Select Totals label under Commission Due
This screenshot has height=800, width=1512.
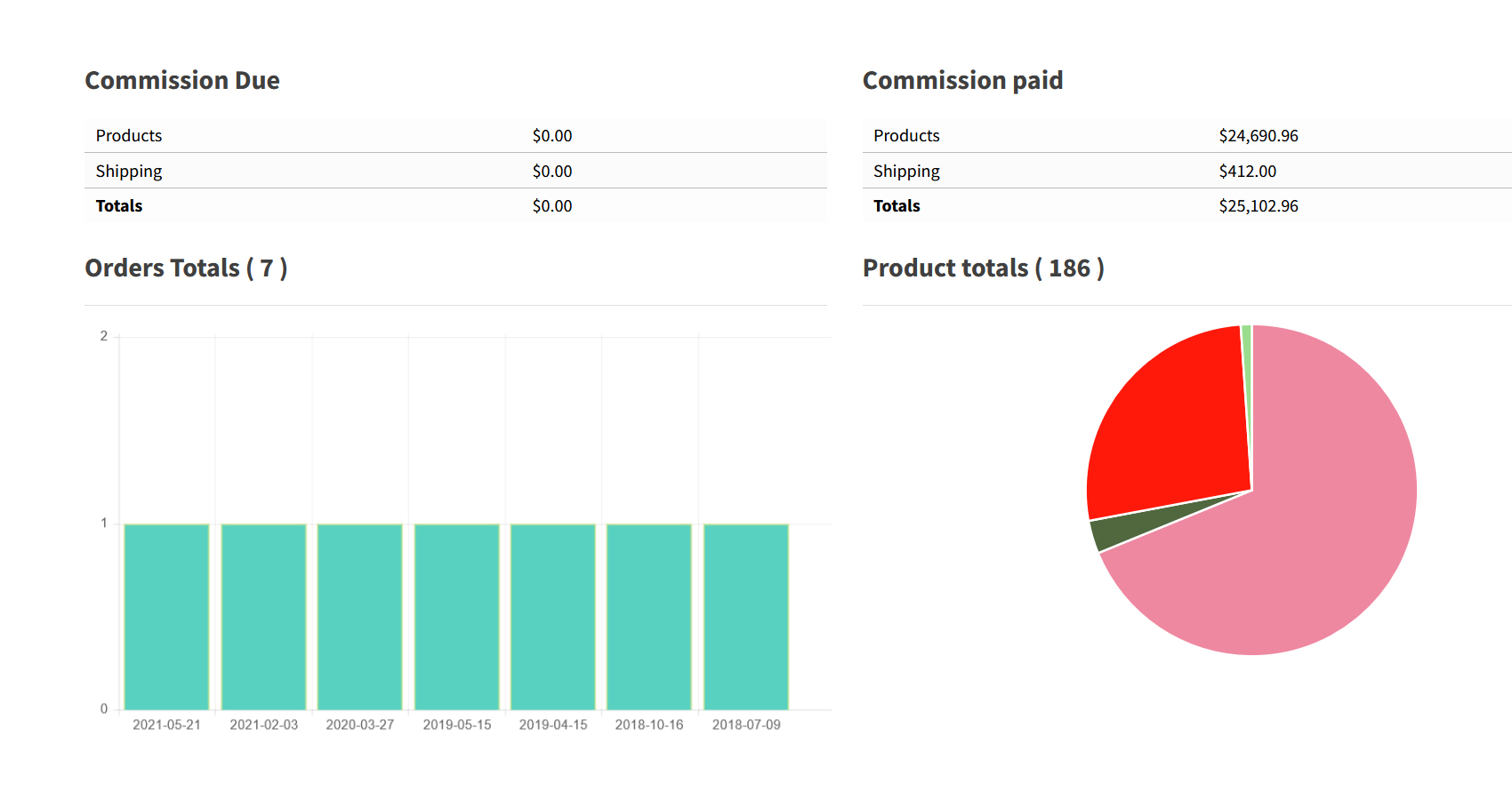119,205
